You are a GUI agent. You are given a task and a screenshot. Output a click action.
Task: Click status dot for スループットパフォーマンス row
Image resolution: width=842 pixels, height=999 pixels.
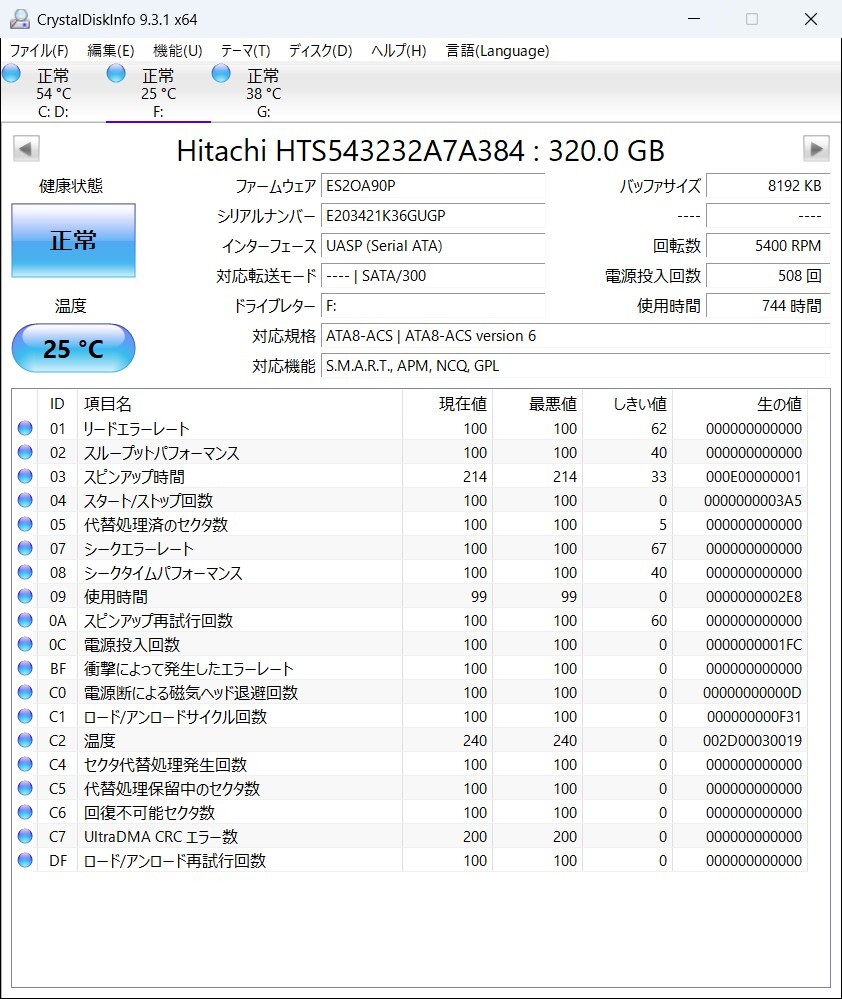25,452
